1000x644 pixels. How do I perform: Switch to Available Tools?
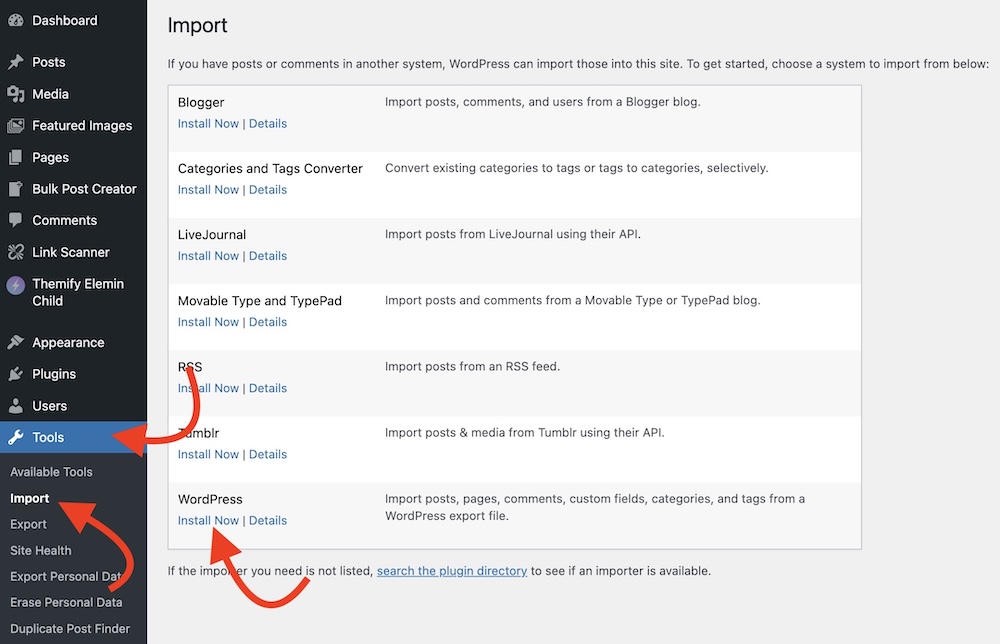(x=51, y=471)
